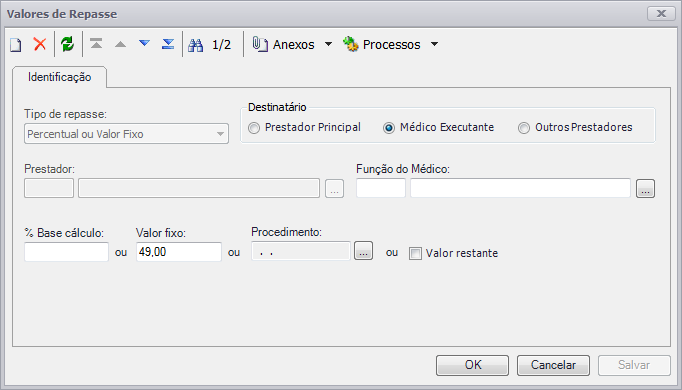The height and width of the screenshot is (390, 682).
Task: Go to previous record up arrow
Action: point(120,44)
